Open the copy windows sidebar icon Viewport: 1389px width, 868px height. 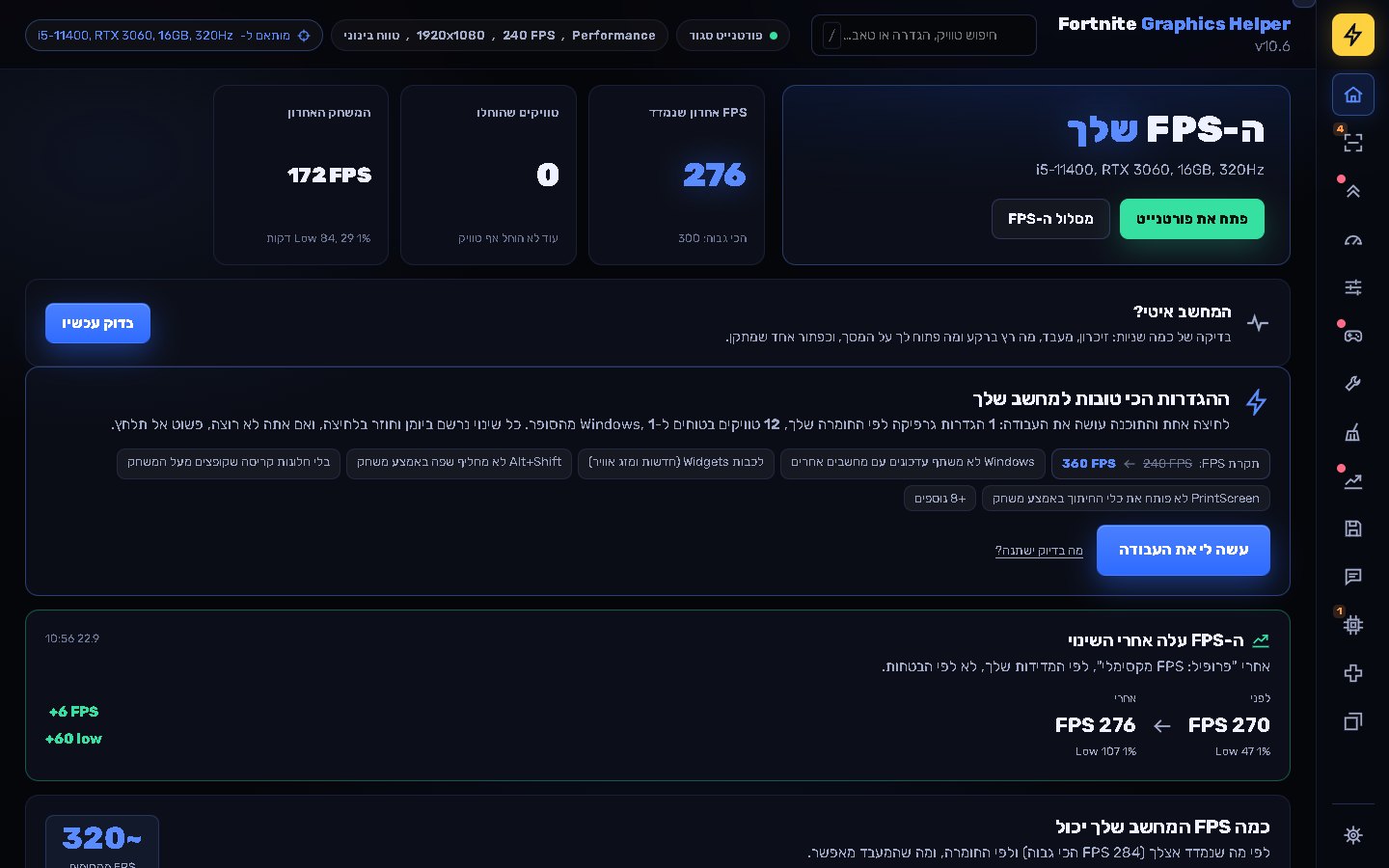coord(1353,721)
